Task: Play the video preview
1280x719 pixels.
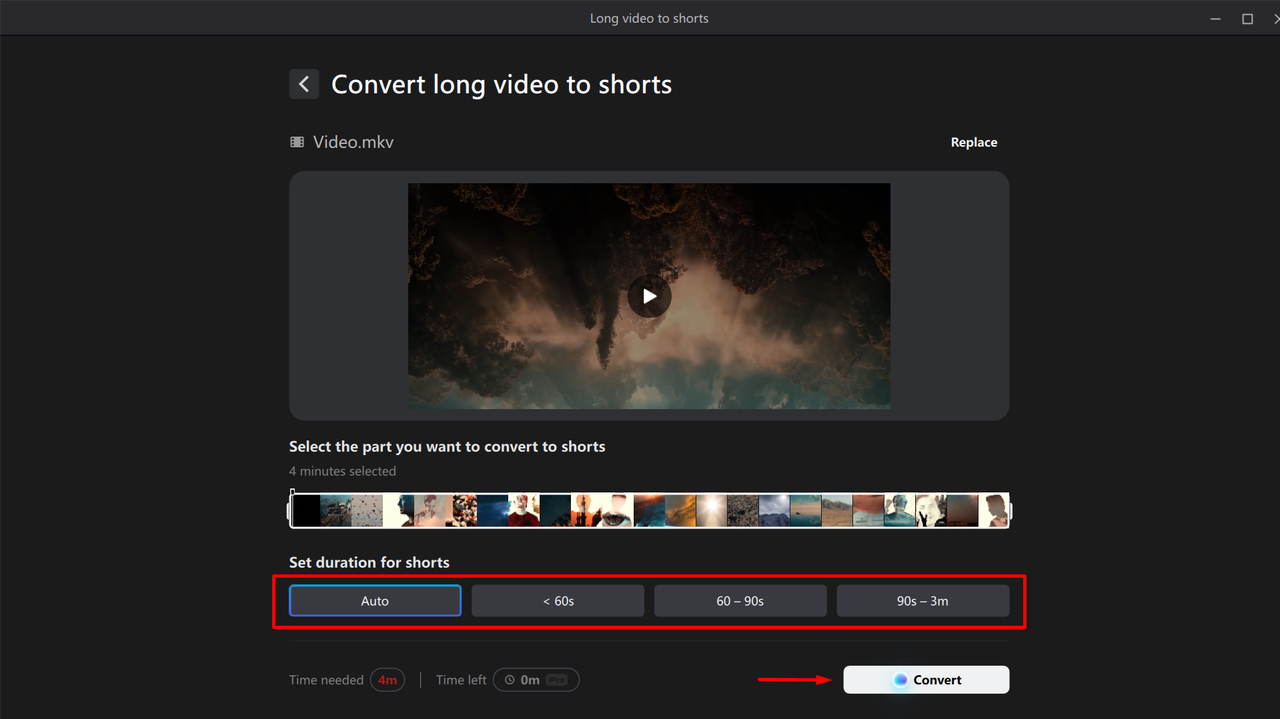Action: click(649, 296)
